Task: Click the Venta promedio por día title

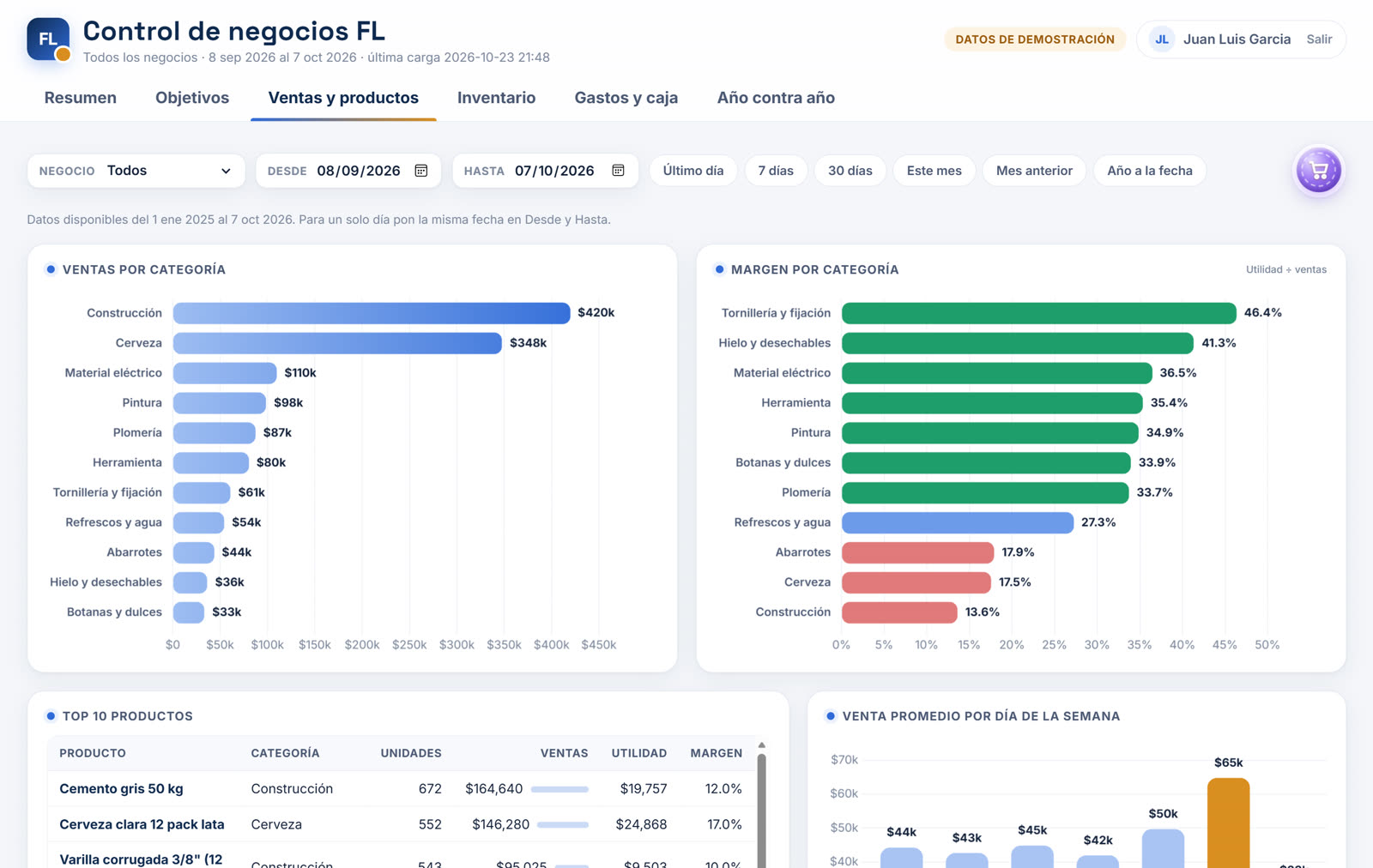Action: 981,716
